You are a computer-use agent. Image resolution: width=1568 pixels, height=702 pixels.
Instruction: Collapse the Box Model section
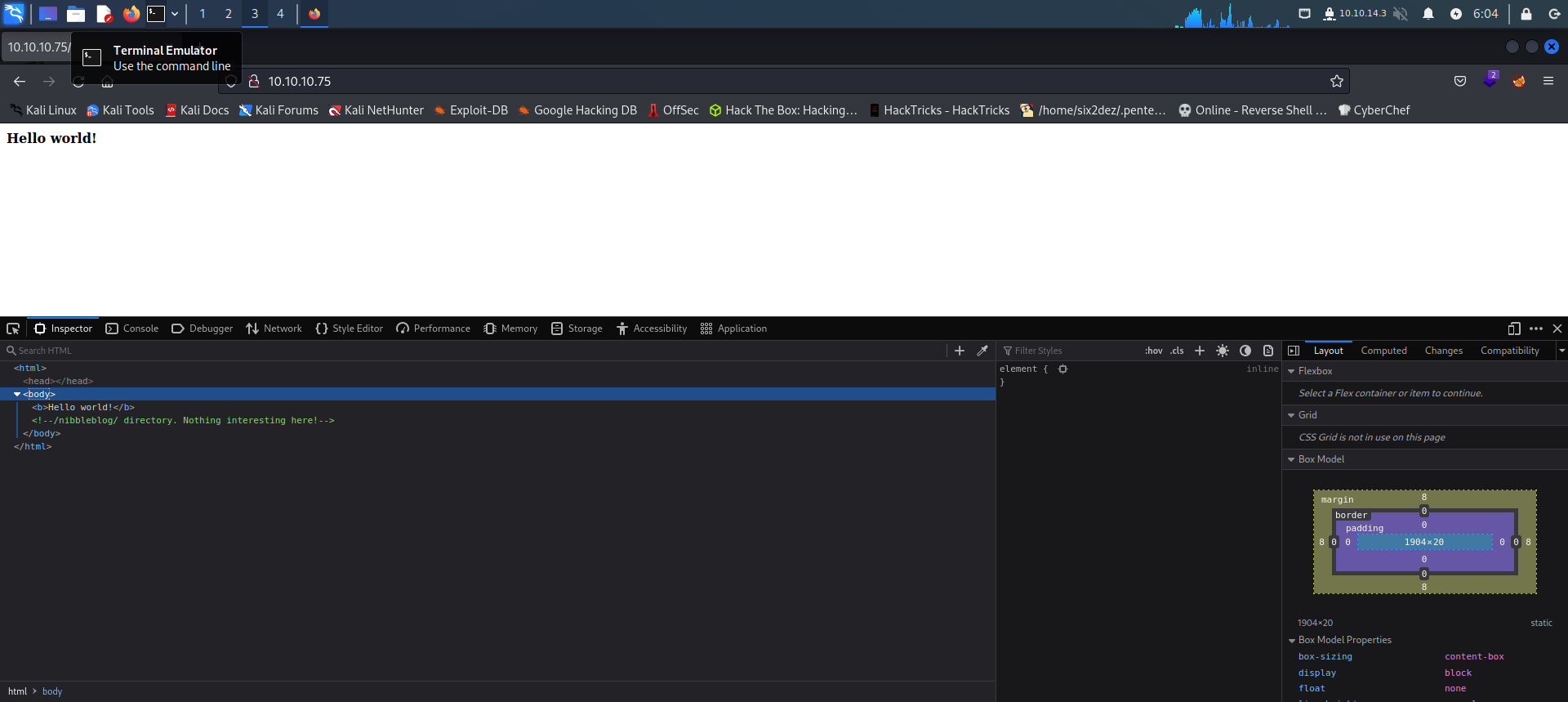[x=1291, y=459]
